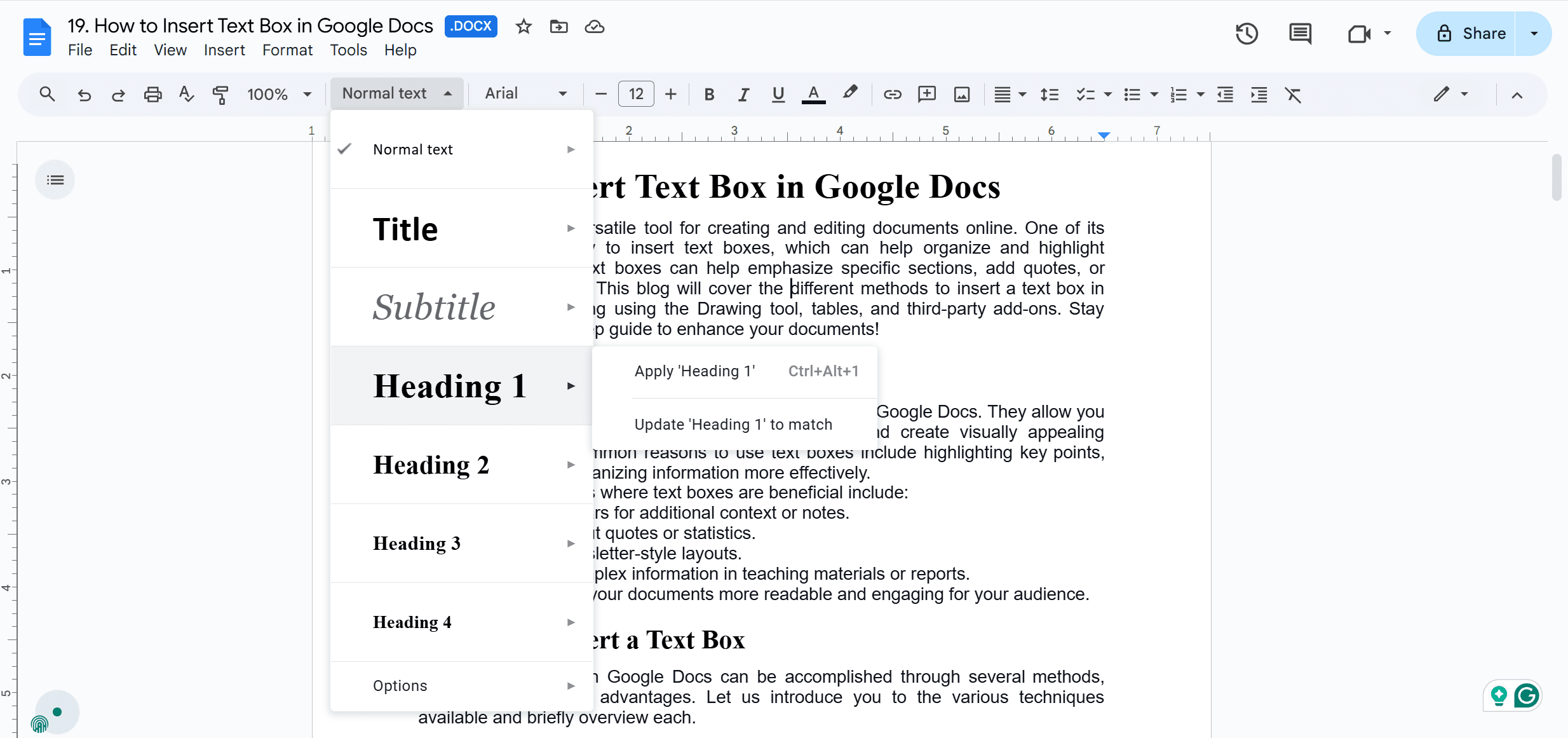The height and width of the screenshot is (738, 1568).
Task: Start a video call with camera icon
Action: point(1359,34)
